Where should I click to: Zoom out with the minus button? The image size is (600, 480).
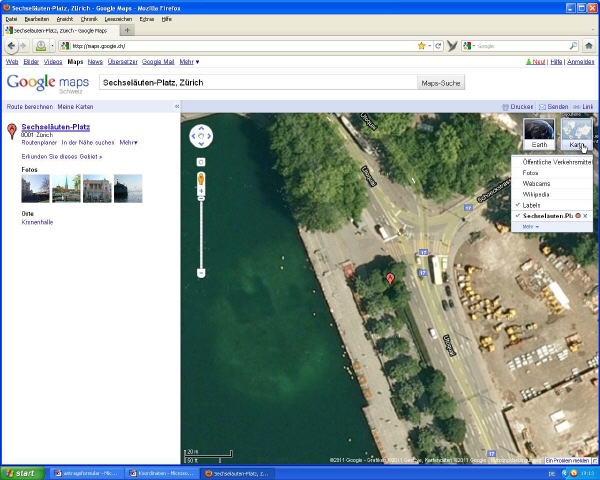click(x=201, y=273)
